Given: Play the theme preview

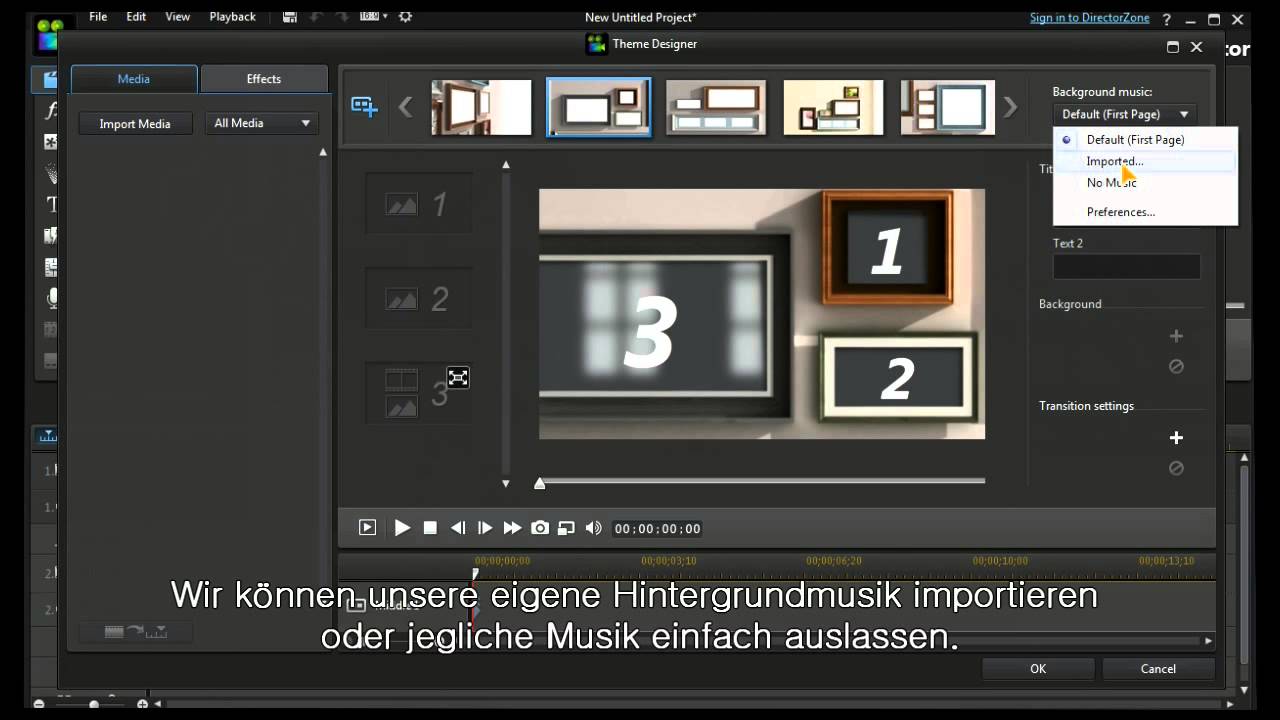Looking at the screenshot, I should pyautogui.click(x=402, y=528).
